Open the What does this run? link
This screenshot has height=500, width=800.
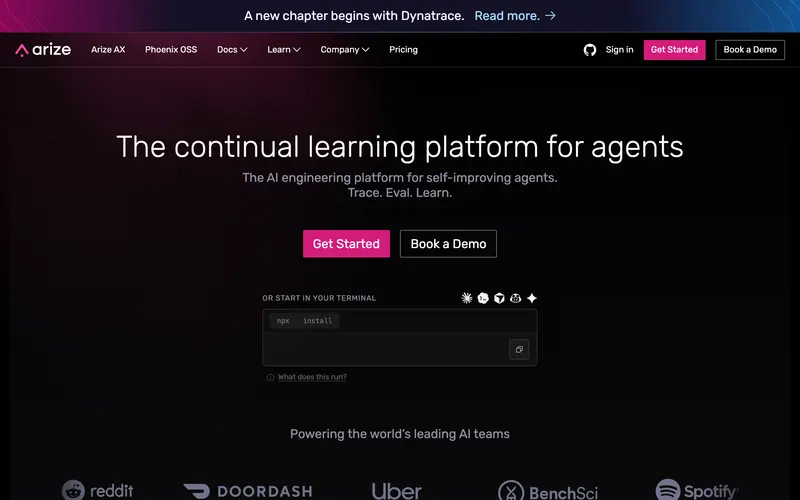(x=312, y=377)
